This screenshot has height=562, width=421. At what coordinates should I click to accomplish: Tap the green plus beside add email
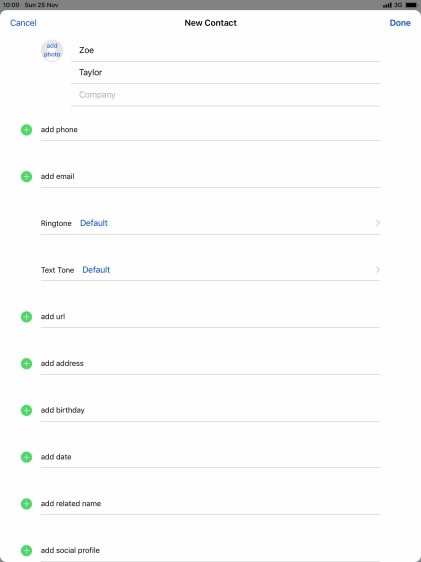pyautogui.click(x=26, y=176)
